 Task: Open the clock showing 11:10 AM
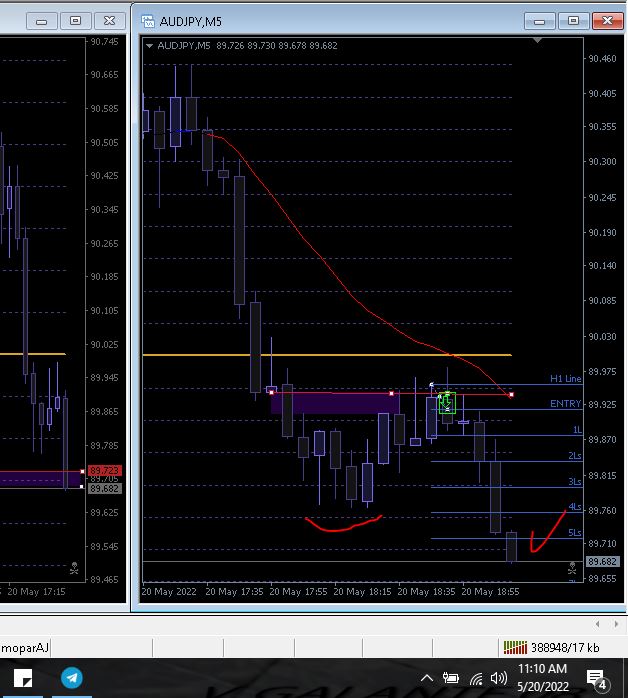pos(543,669)
